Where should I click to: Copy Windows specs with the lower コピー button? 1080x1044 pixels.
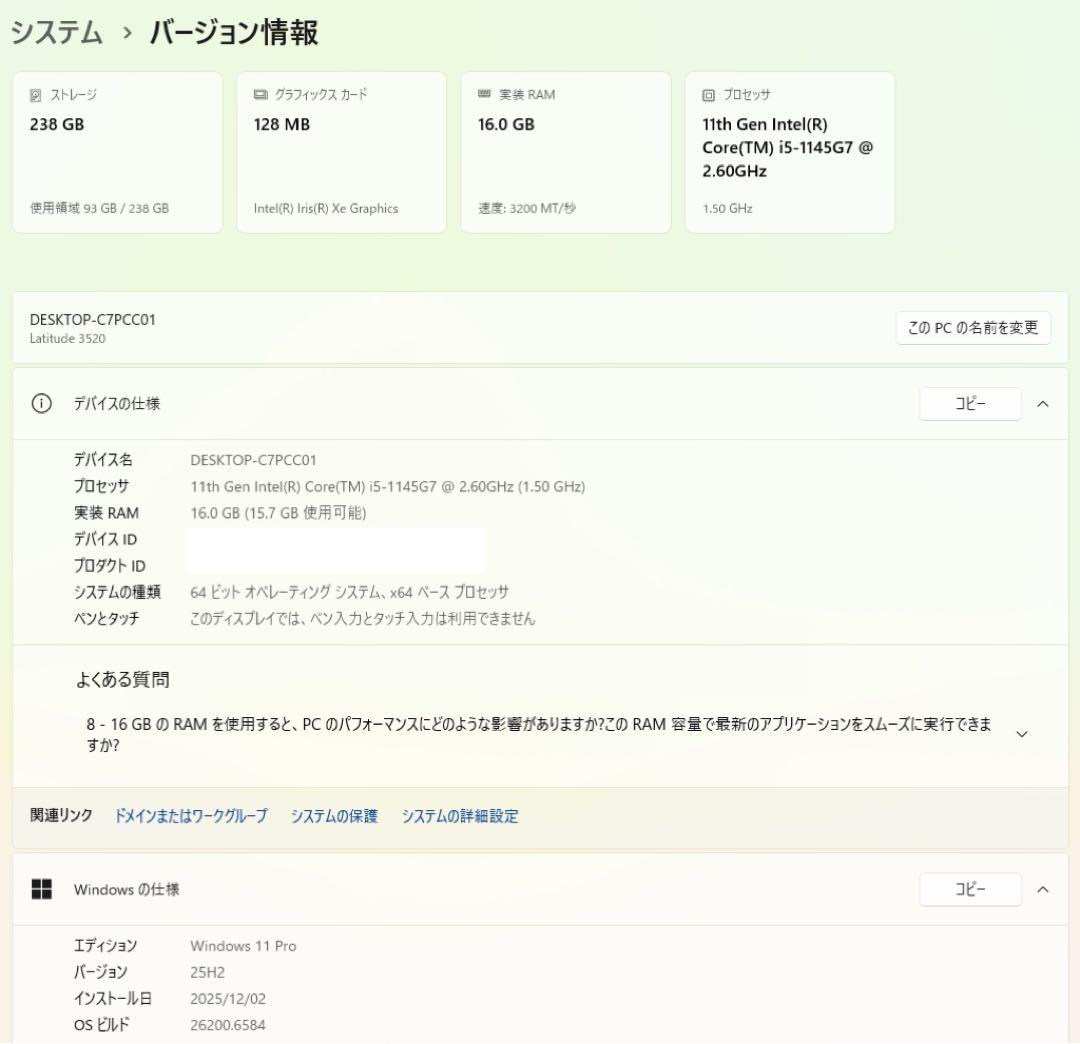[x=970, y=889]
